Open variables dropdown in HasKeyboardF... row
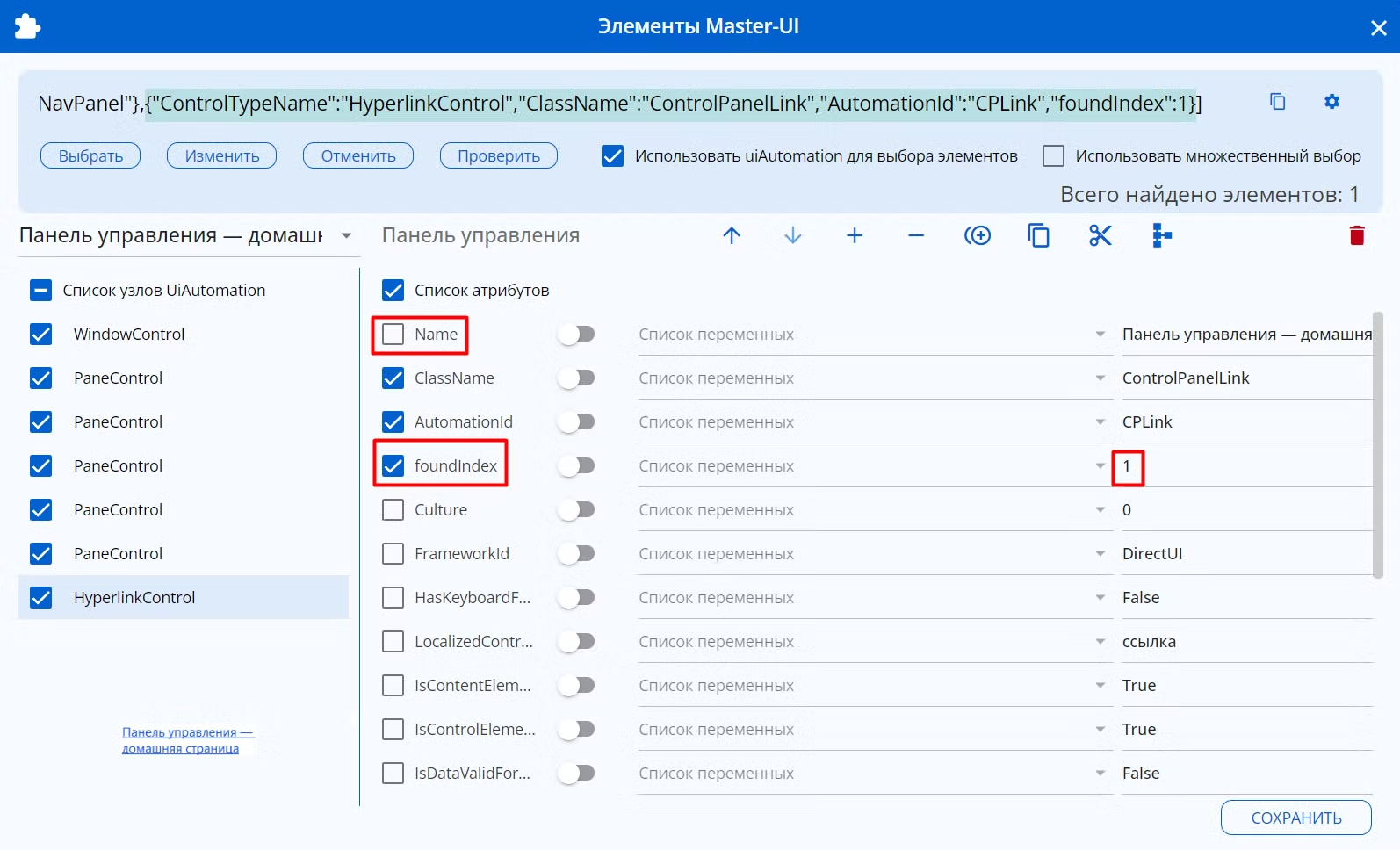This screenshot has height=850, width=1400. tap(874, 598)
